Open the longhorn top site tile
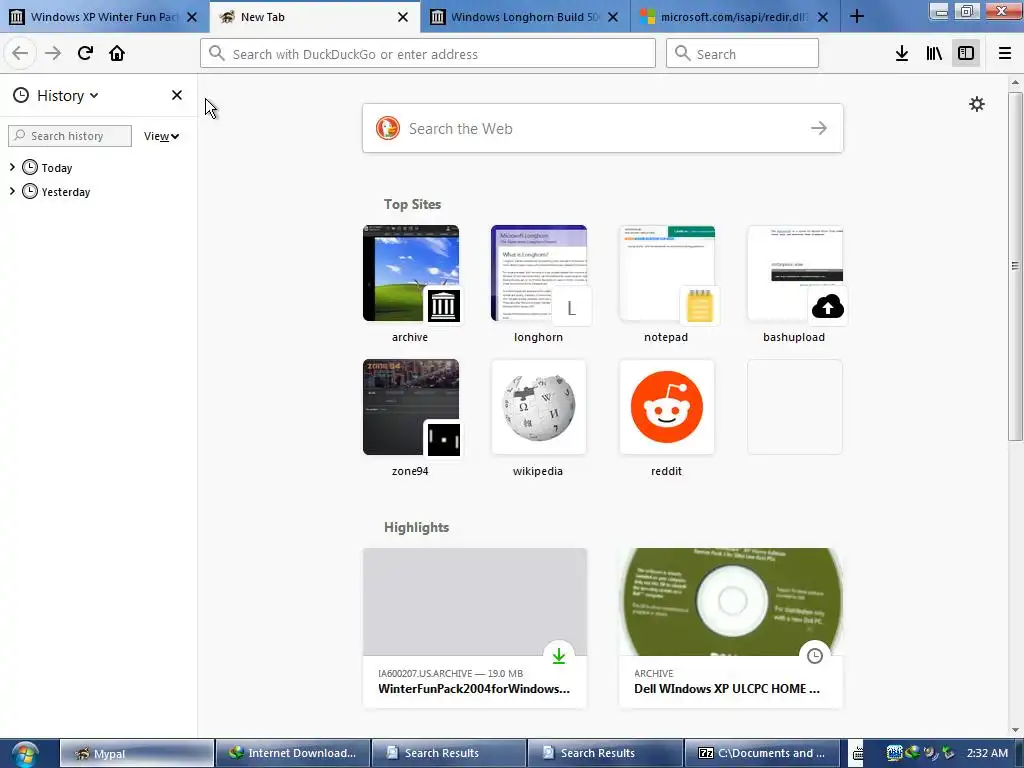This screenshot has height=768, width=1024. point(539,273)
